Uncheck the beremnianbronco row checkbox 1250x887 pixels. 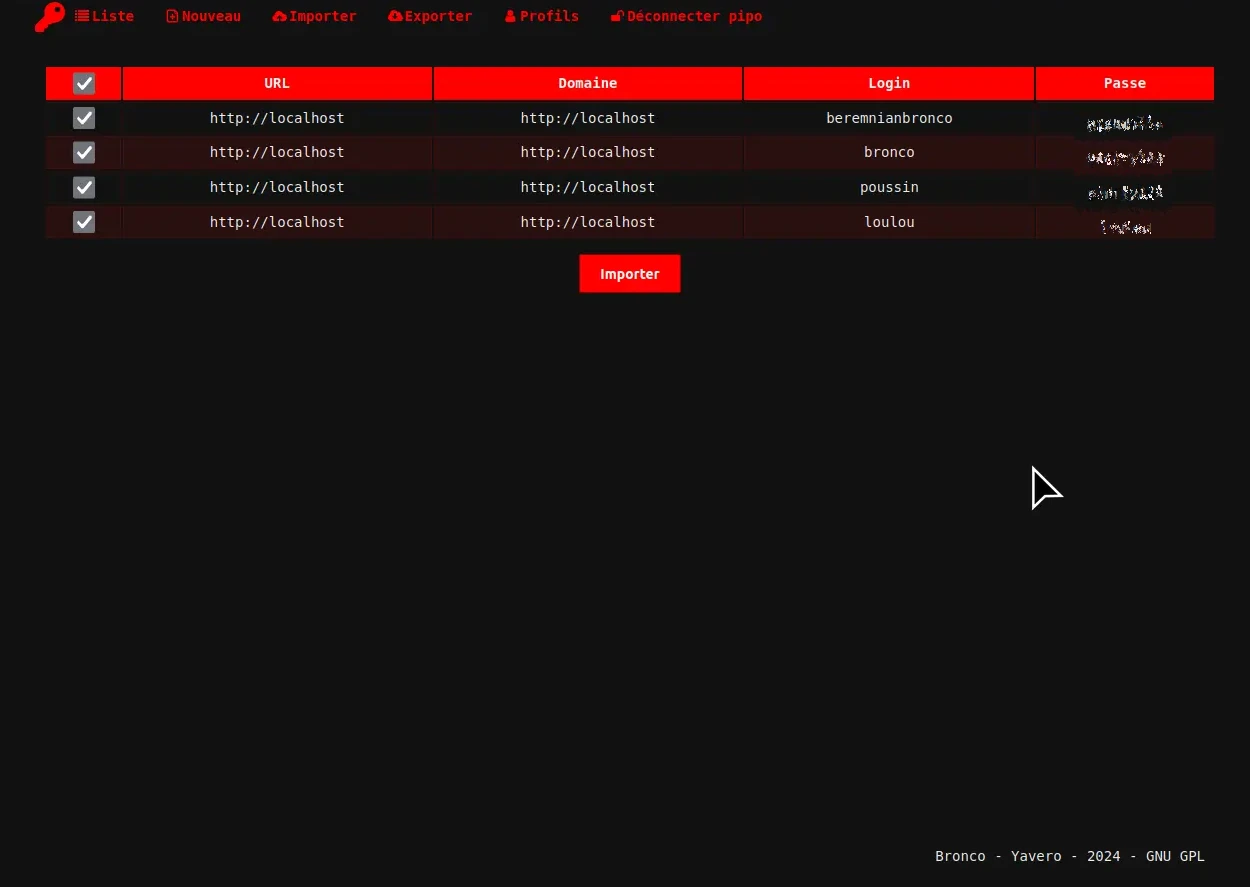coord(84,118)
